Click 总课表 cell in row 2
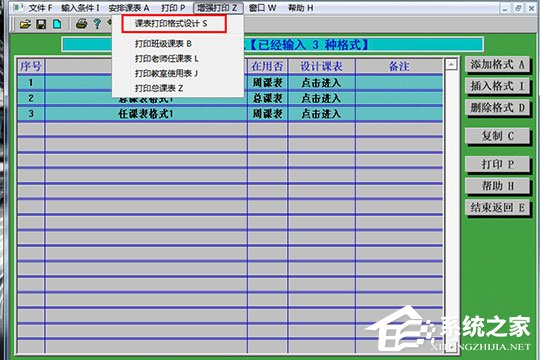 click(x=268, y=98)
